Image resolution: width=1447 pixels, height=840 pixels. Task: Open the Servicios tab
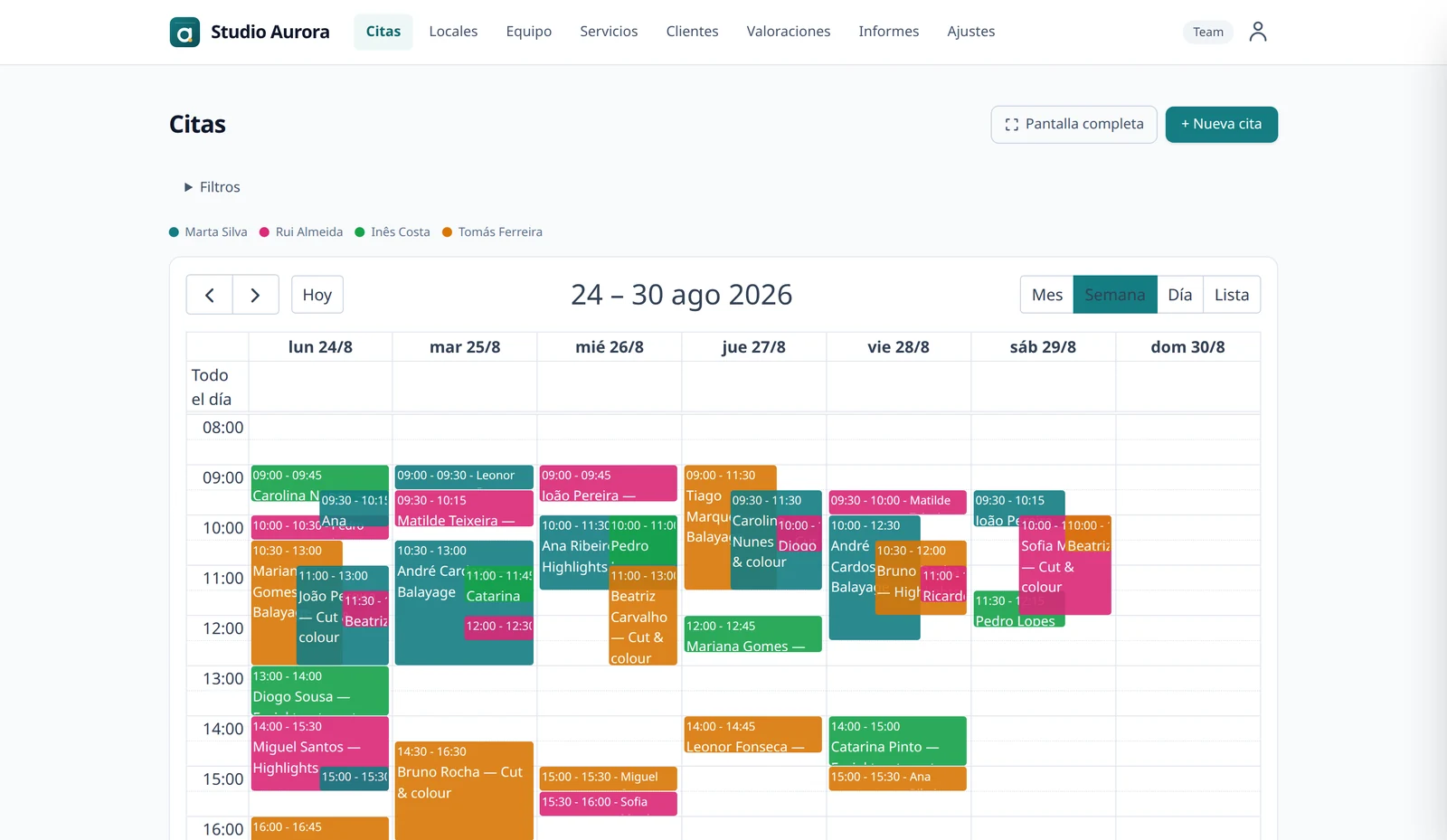609,32
